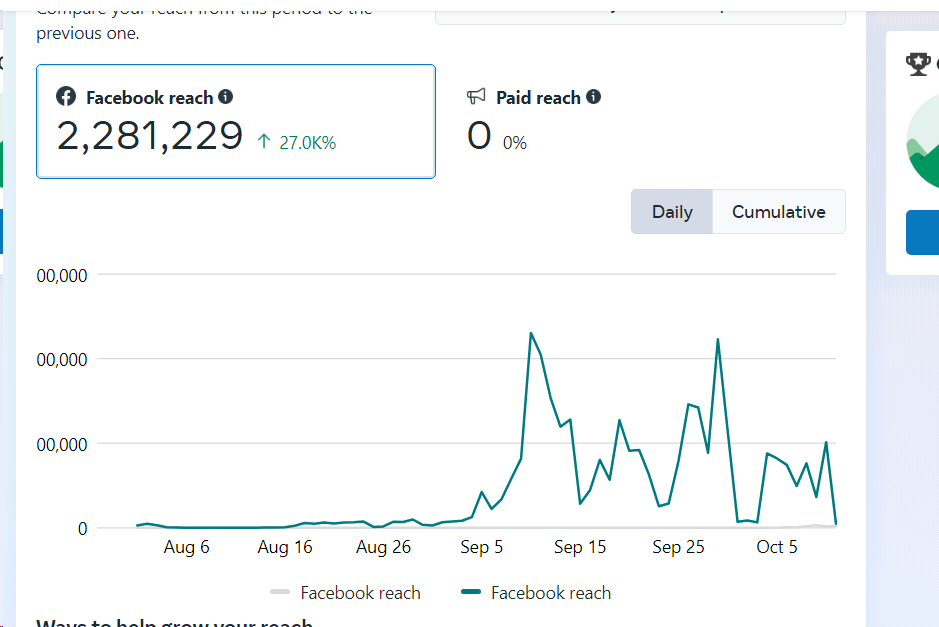Click the 0 label on the vertical axis
This screenshot has width=939, height=627.
click(83, 529)
